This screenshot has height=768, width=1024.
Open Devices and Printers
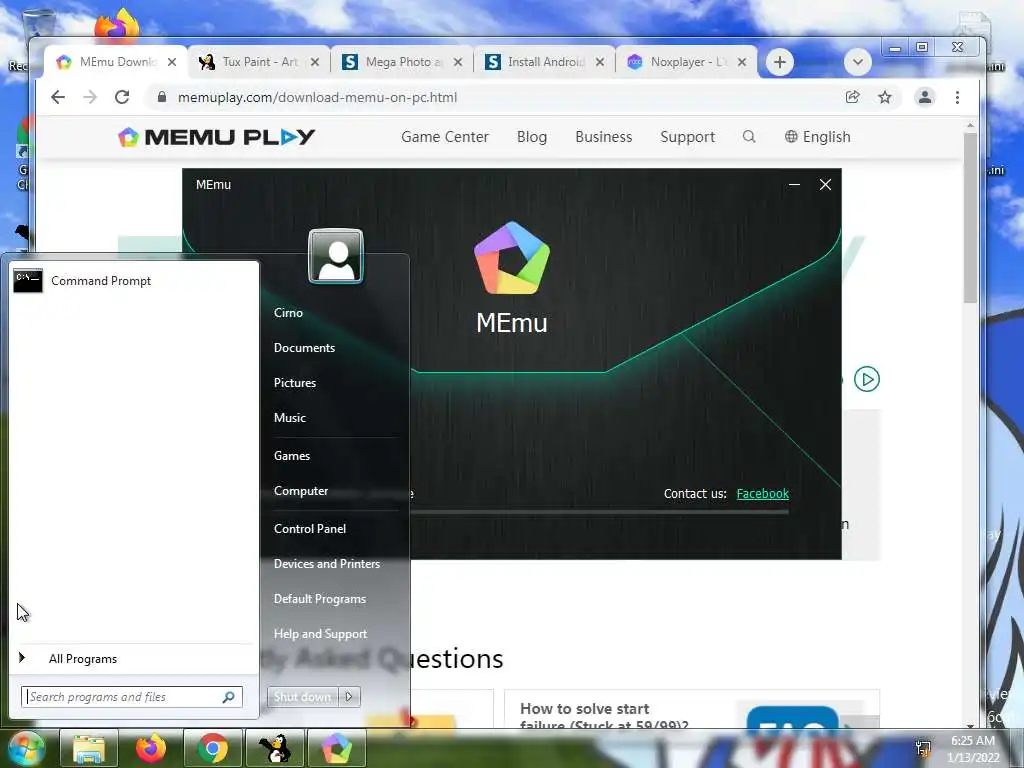coord(327,564)
